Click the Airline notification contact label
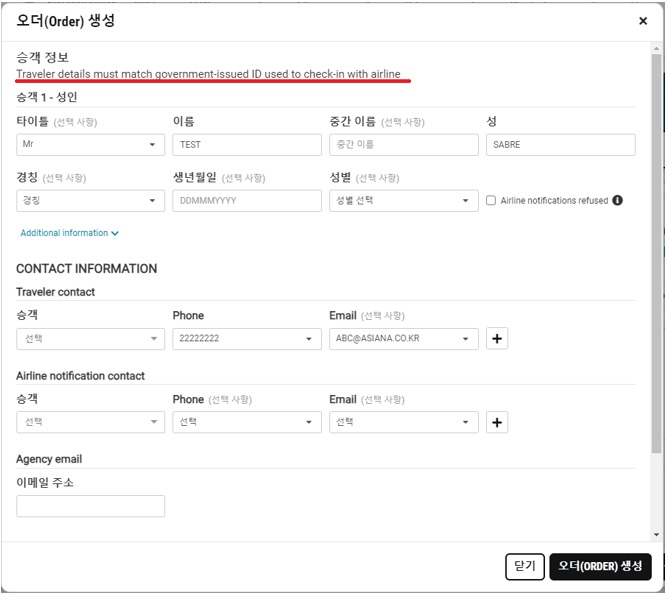The width and height of the screenshot is (666, 595). pyautogui.click(x=80, y=376)
